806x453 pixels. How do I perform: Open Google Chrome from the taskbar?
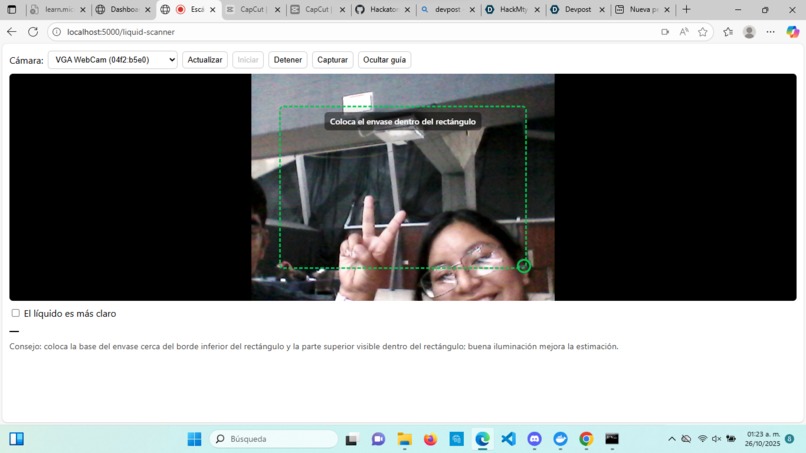tap(586, 439)
